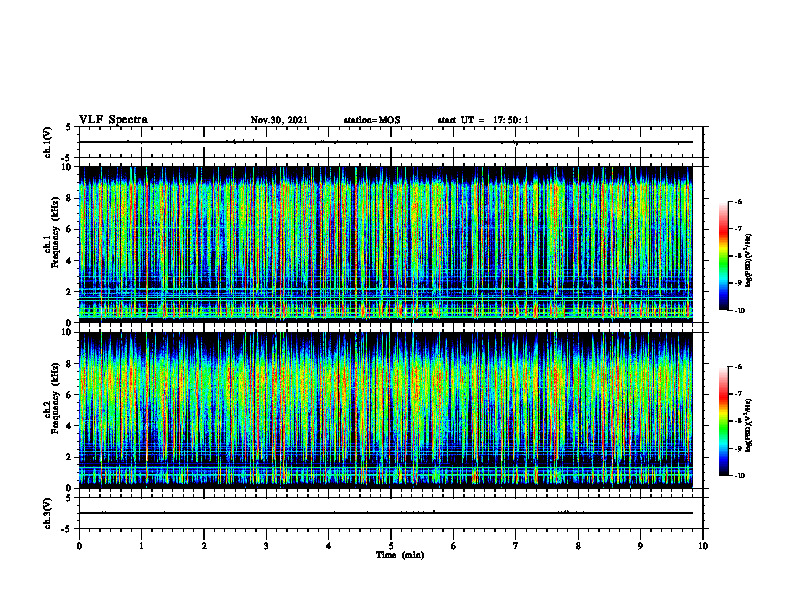Click the "-6" tick on ch.2 colorbar
Image resolution: width=792 pixels, height=612 pixels.
coord(738,367)
